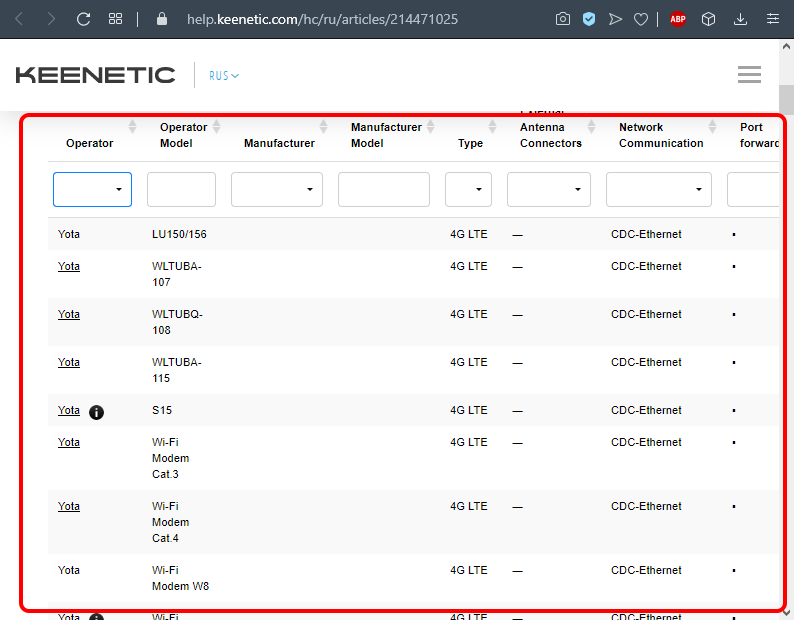Click the Port forwarding column header

coord(759,135)
